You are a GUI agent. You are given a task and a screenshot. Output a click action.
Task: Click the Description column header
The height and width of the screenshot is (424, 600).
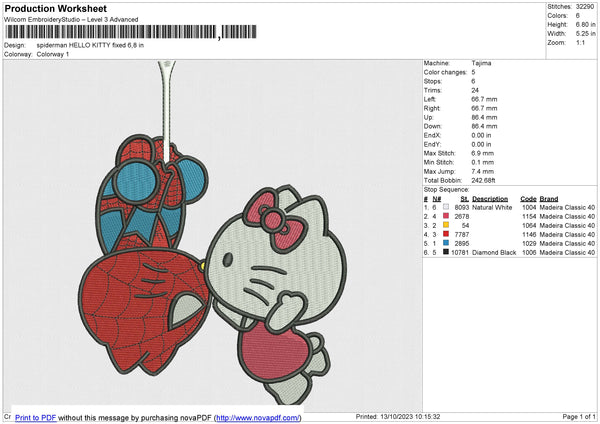(x=490, y=199)
